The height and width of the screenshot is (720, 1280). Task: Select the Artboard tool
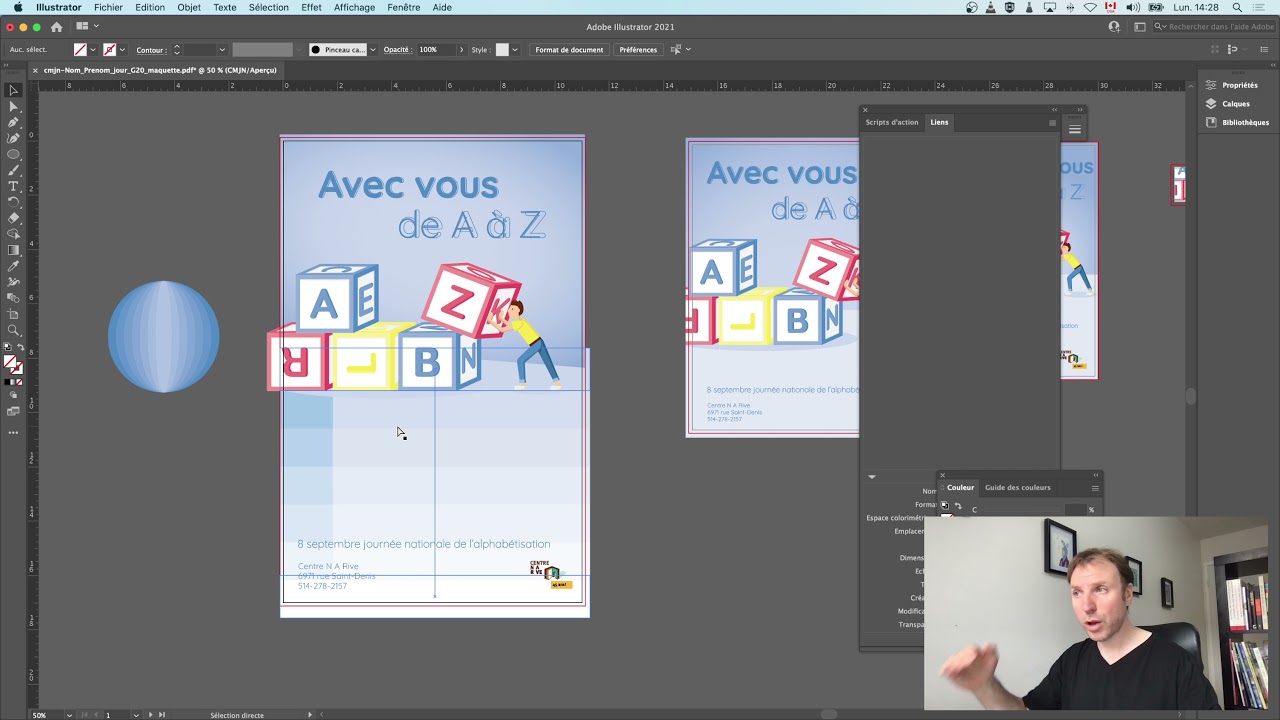click(x=13, y=314)
